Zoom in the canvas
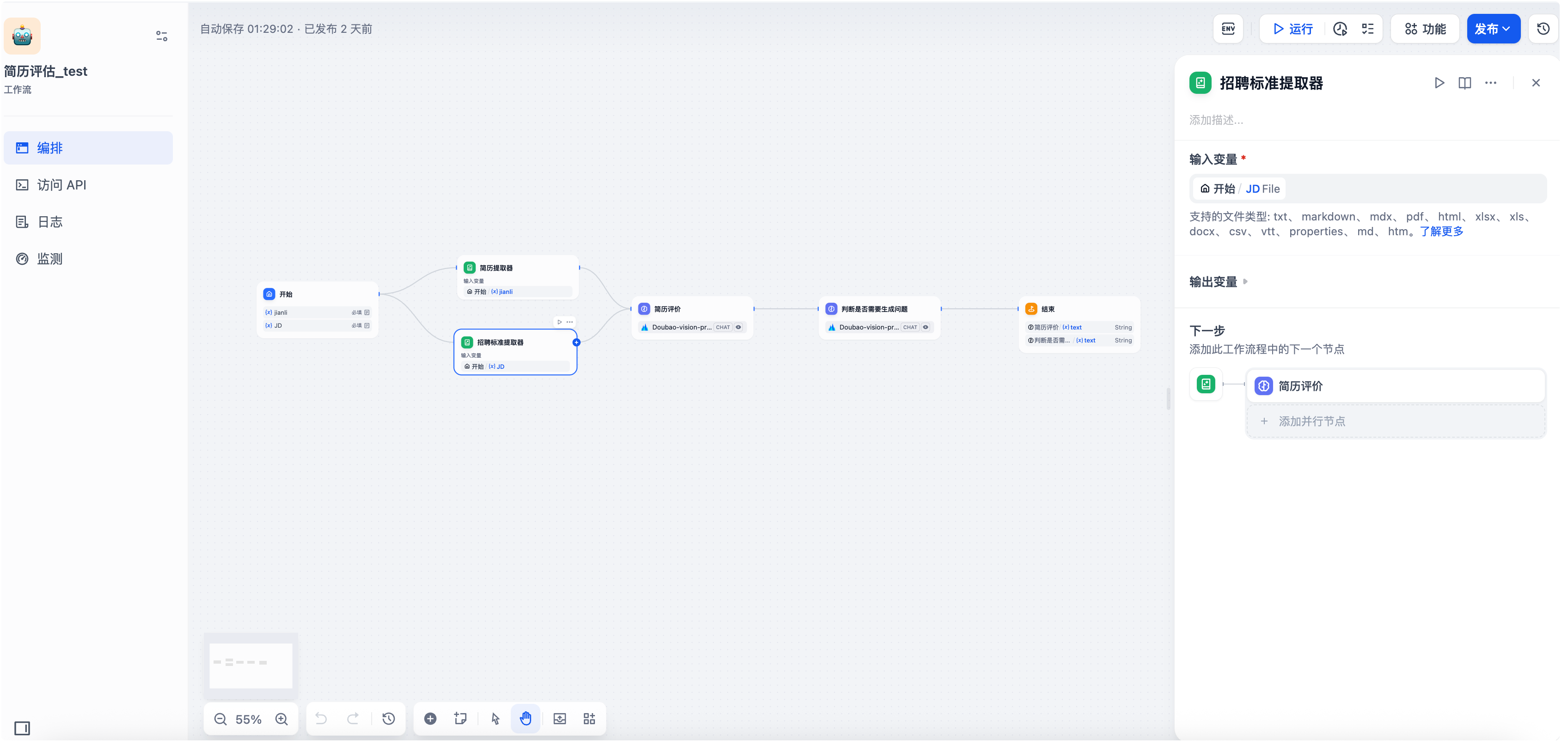The image size is (1568, 745). (x=281, y=720)
